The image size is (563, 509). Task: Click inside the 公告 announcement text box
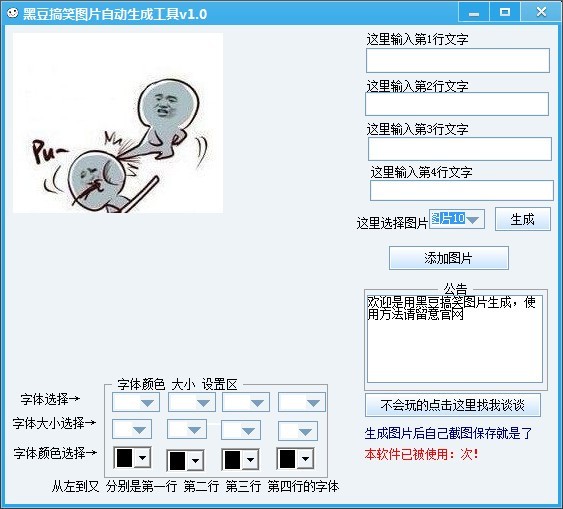pyautogui.click(x=455, y=339)
